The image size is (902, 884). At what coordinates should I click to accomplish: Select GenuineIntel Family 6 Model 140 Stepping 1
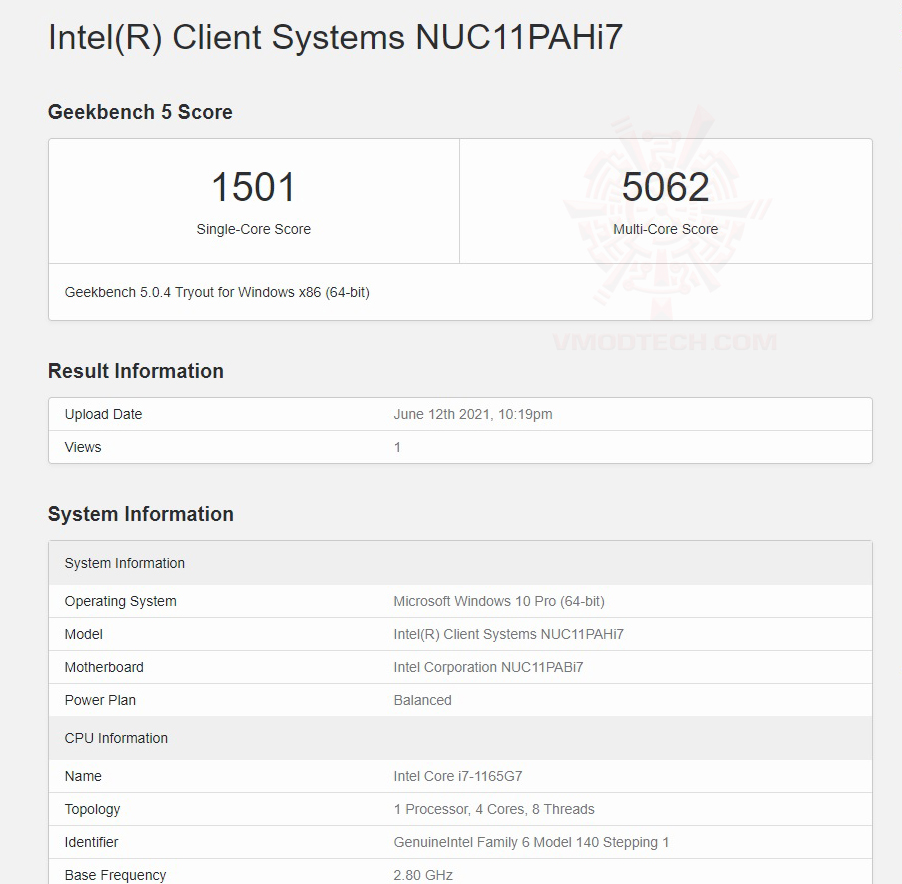point(532,842)
